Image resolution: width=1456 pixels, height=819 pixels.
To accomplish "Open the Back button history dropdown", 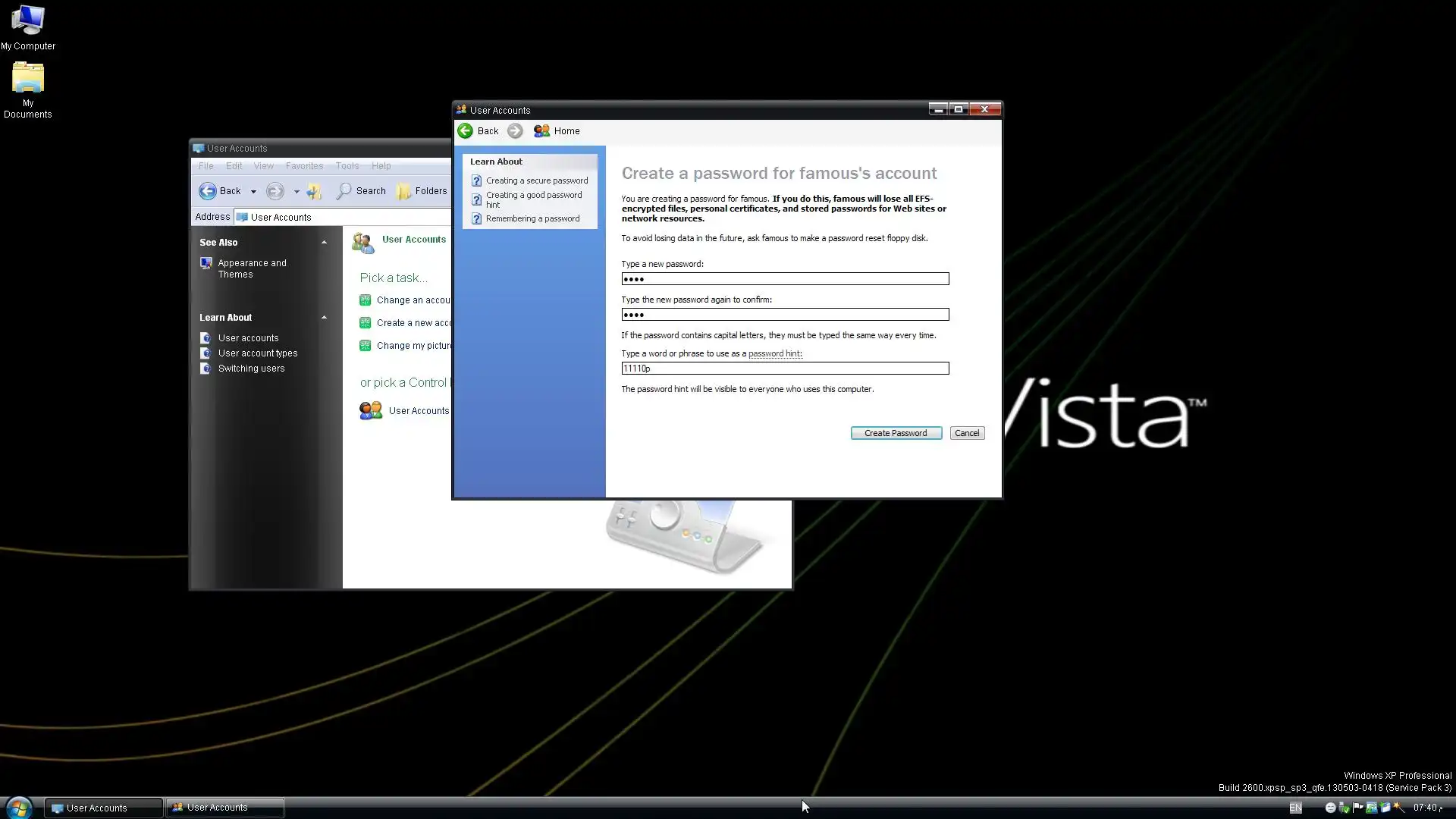I will point(253,192).
